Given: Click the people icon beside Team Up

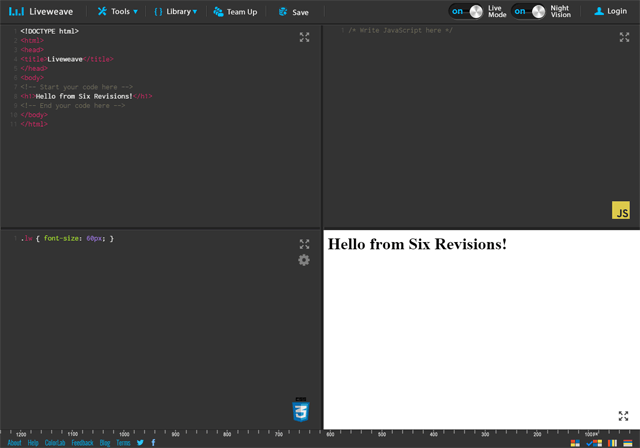Looking at the screenshot, I should coord(218,12).
